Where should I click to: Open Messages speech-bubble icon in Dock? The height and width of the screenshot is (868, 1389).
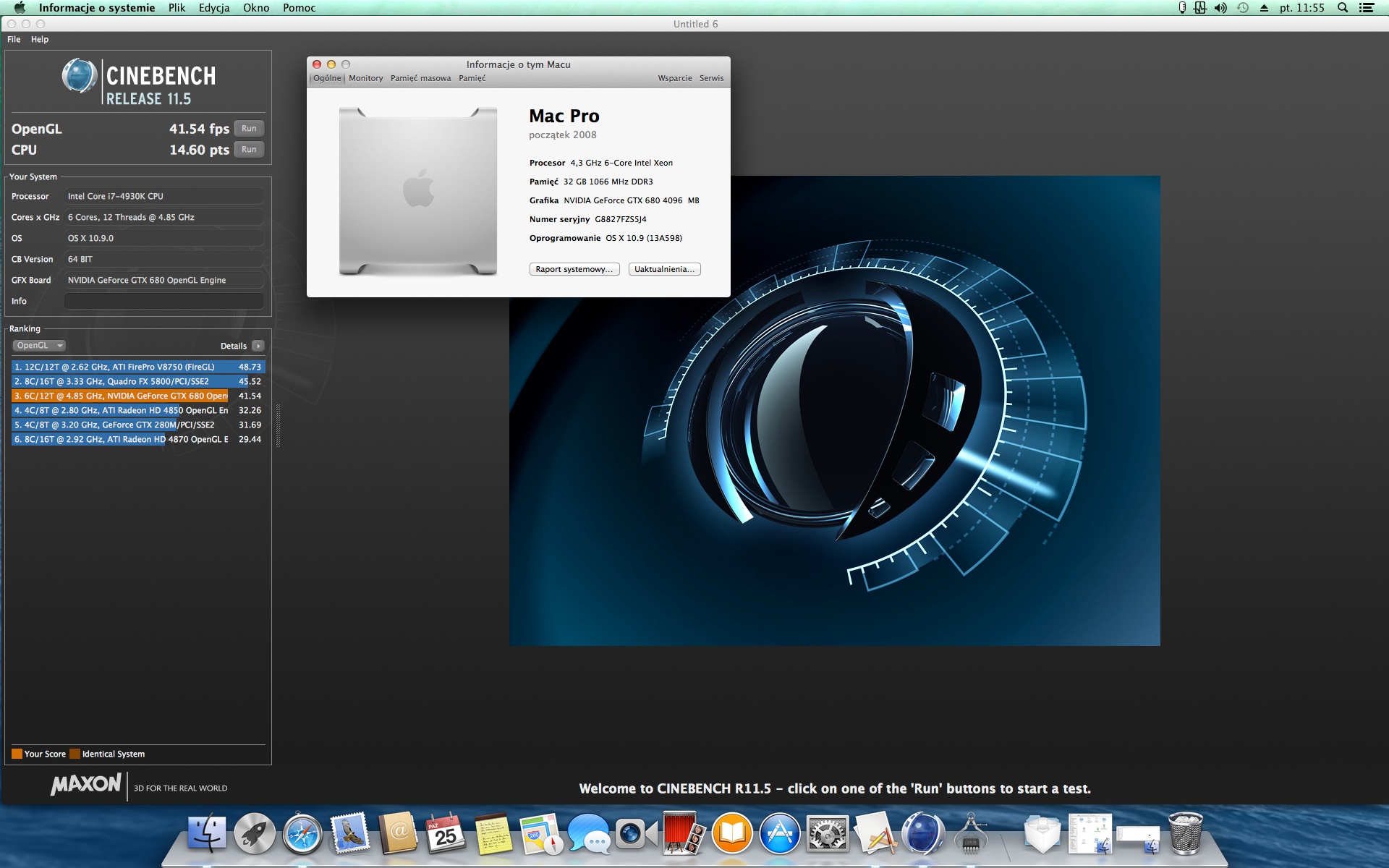click(589, 833)
